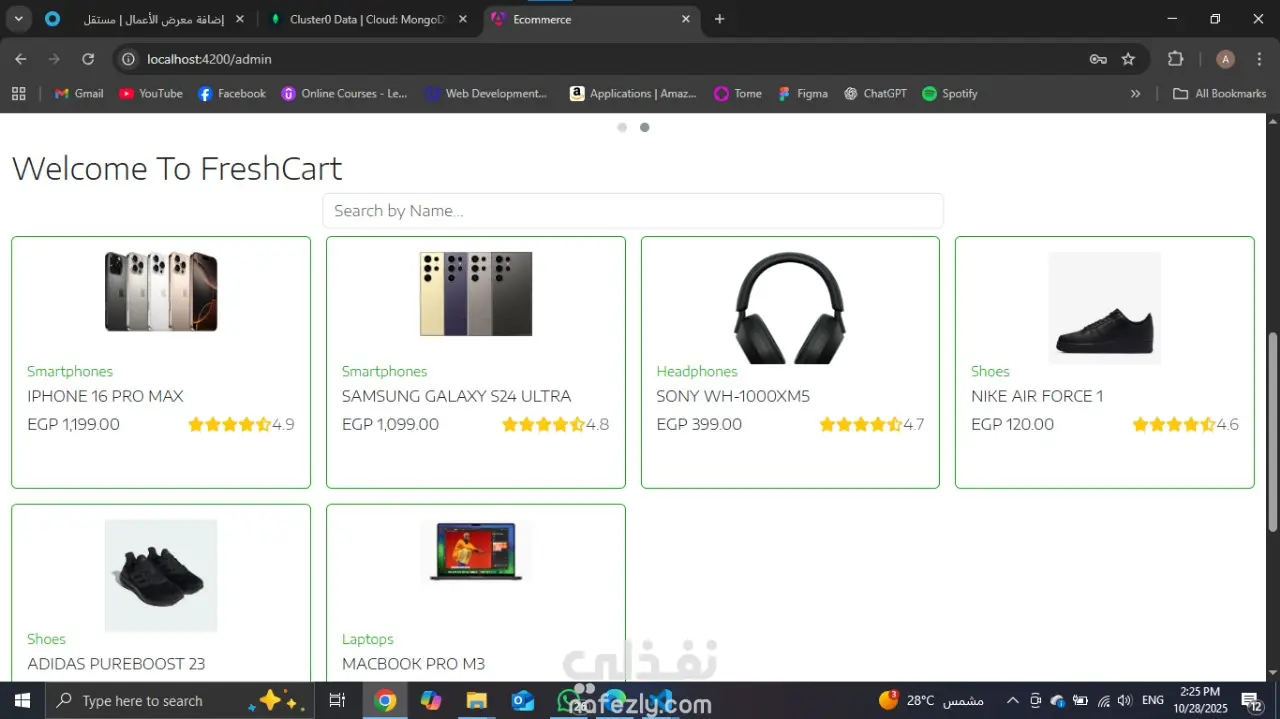Open the Web Development bookmark

pyautogui.click(x=486, y=93)
